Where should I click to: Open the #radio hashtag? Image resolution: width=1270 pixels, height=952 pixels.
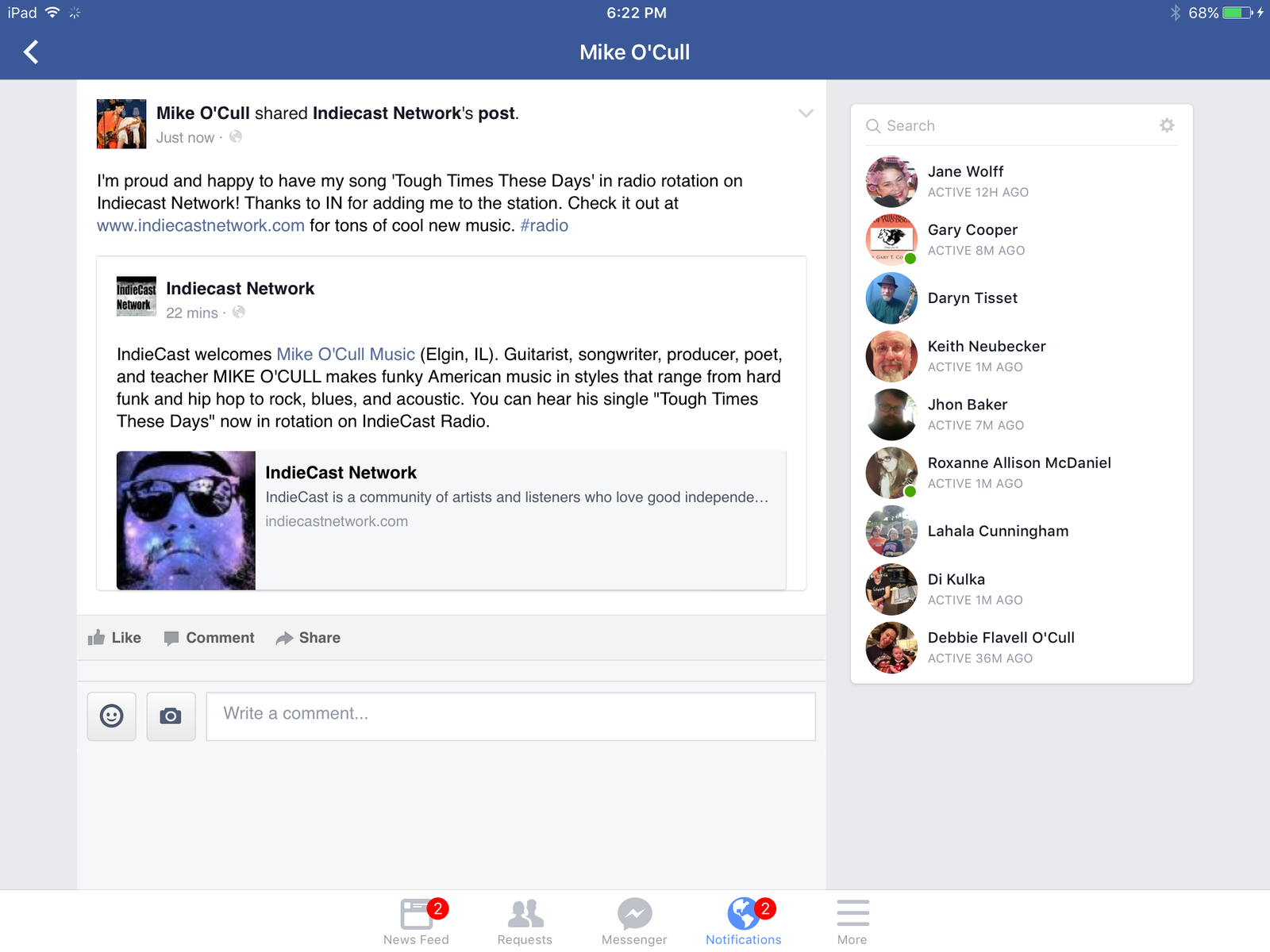pyautogui.click(x=545, y=225)
